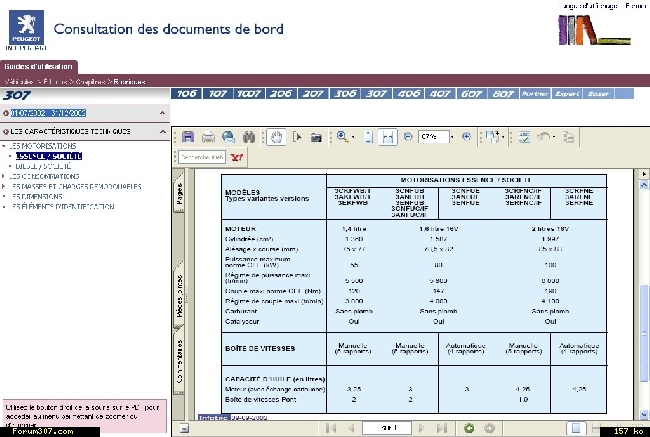The height and width of the screenshot is (437, 650).
Task: Open zoom percentage dropdown arrow
Action: pos(452,137)
